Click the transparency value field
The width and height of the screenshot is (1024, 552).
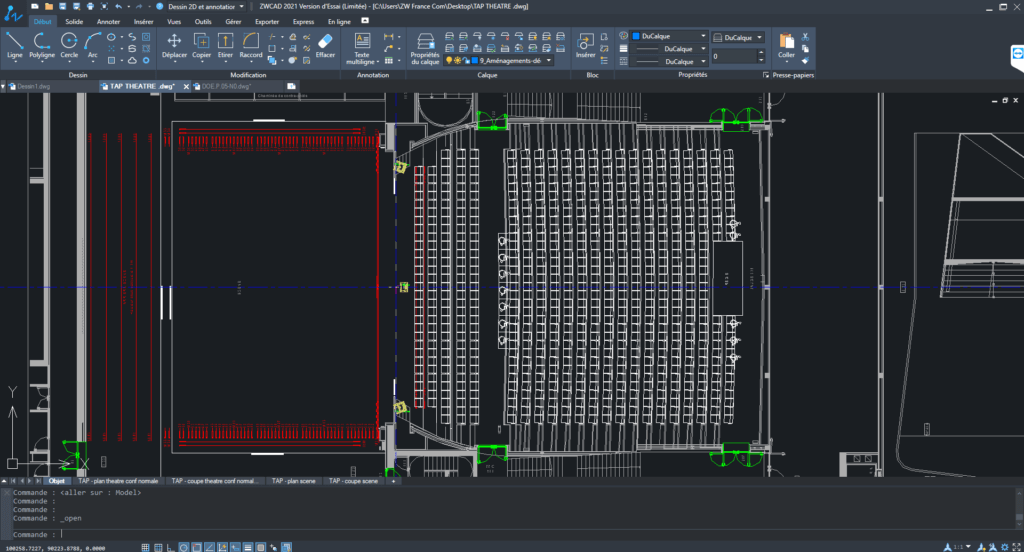coord(733,57)
